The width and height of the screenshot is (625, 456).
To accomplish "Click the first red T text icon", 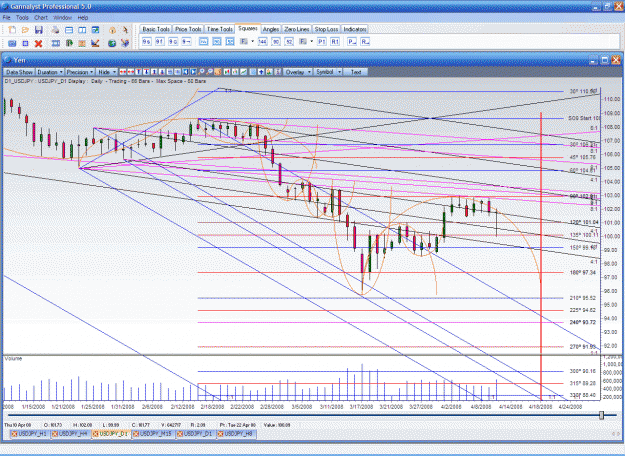I will (x=138, y=72).
